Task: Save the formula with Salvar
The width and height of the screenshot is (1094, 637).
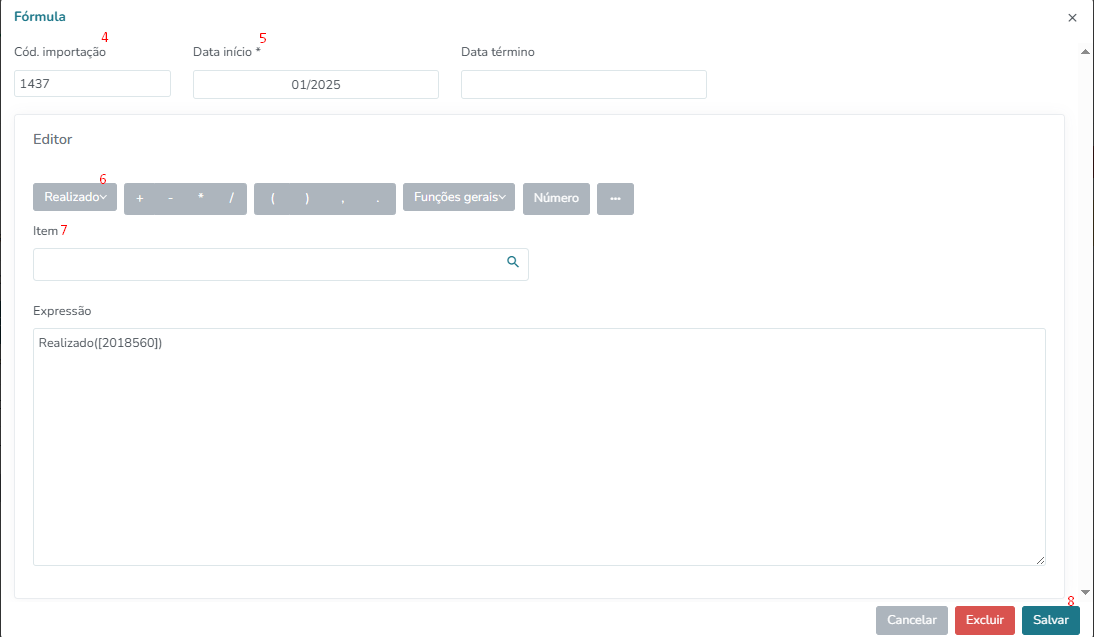Action: (1051, 620)
